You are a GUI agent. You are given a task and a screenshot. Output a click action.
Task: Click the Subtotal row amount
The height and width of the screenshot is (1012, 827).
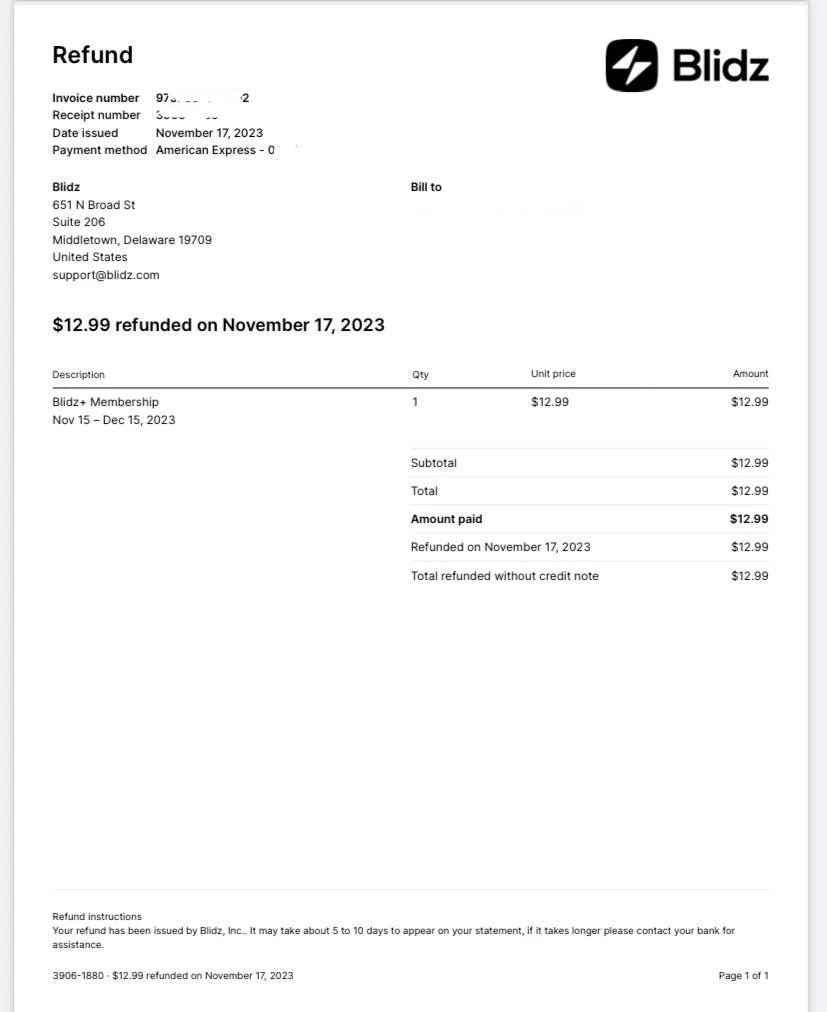[x=750, y=463]
